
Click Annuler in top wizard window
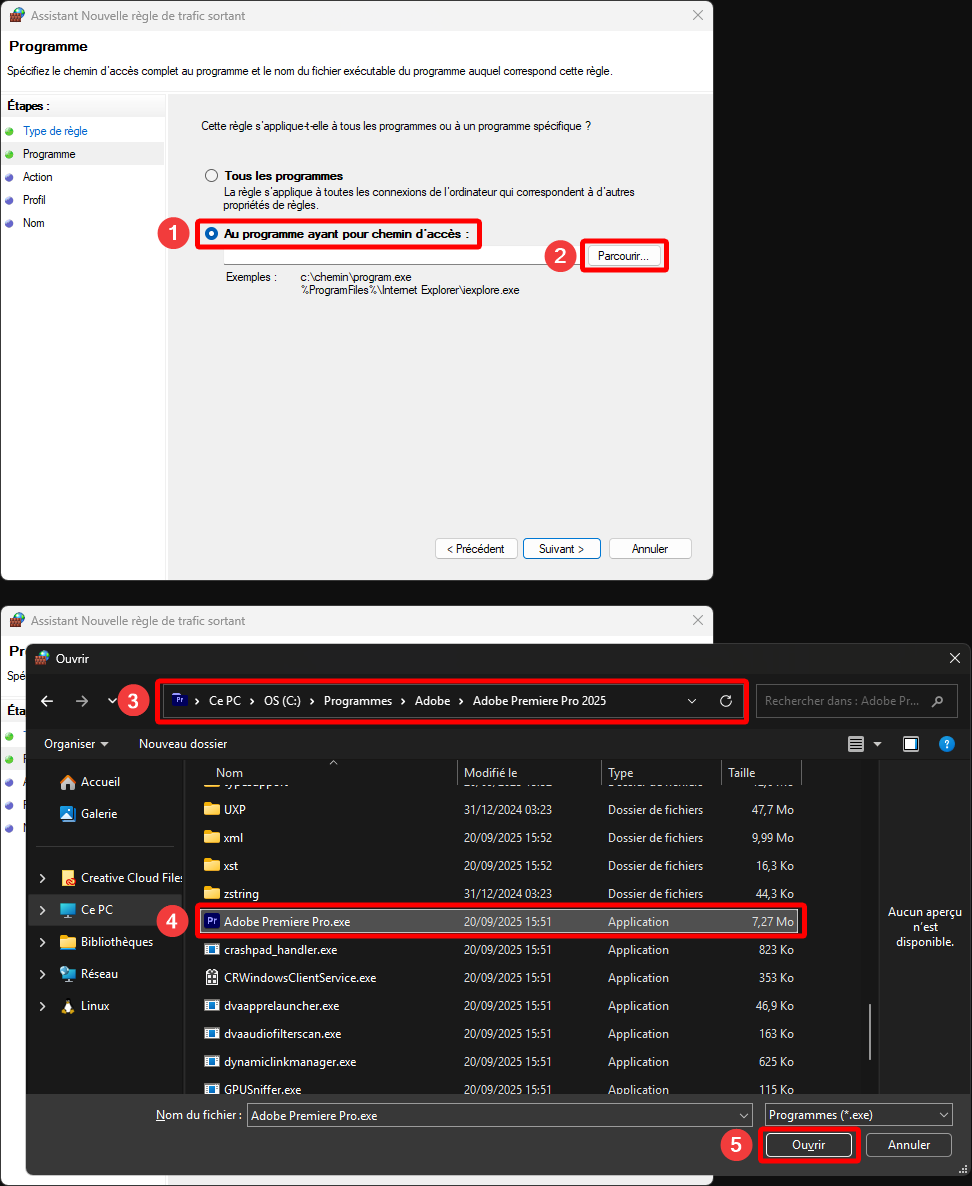(650, 548)
